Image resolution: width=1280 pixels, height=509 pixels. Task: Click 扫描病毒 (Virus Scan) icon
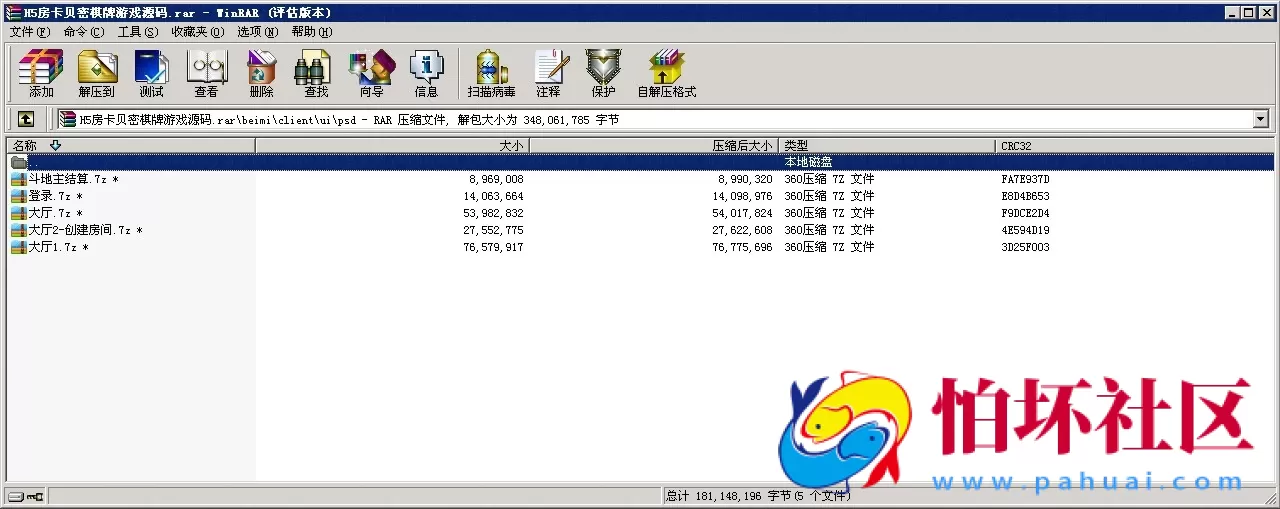point(491,73)
